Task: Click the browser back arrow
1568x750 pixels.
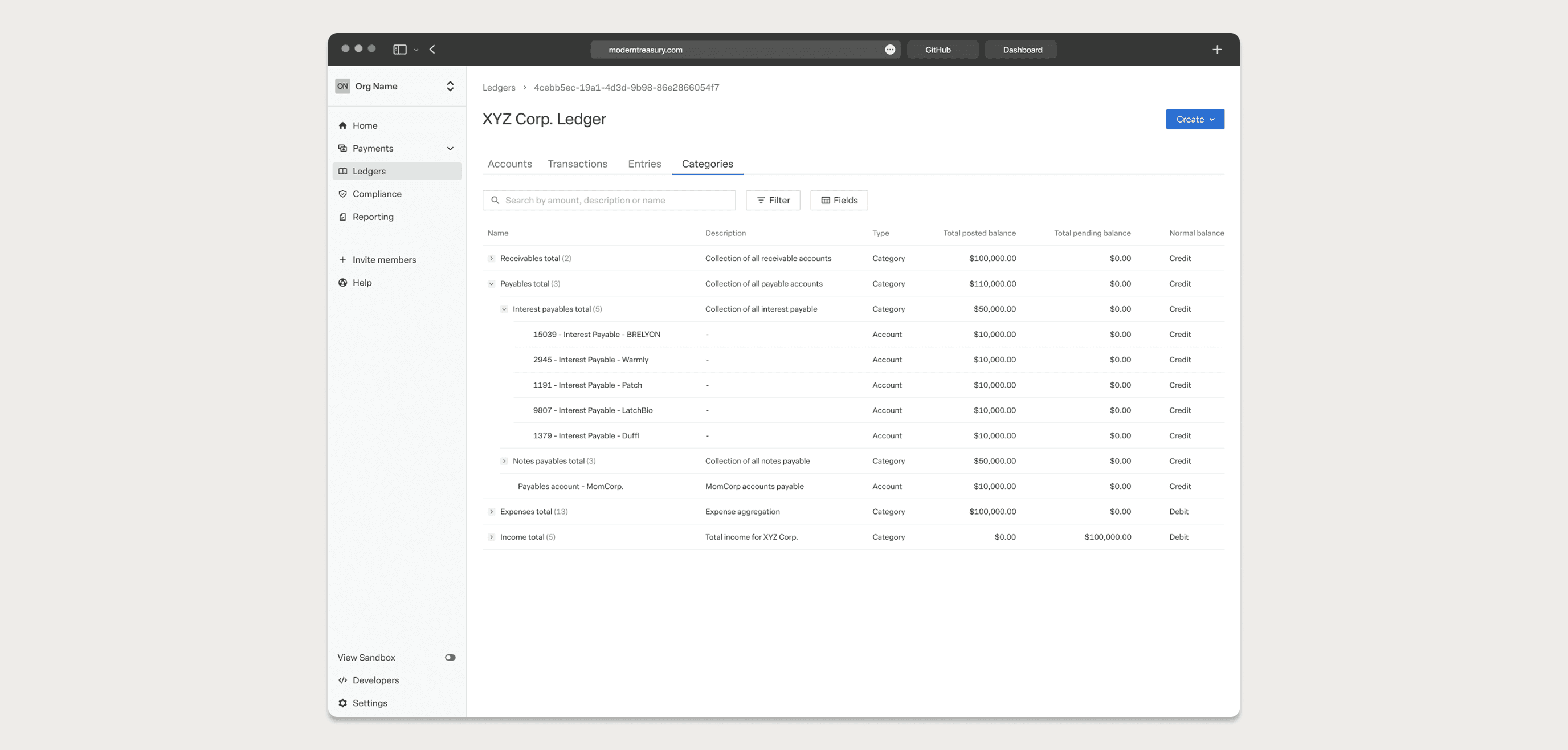Action: 432,50
